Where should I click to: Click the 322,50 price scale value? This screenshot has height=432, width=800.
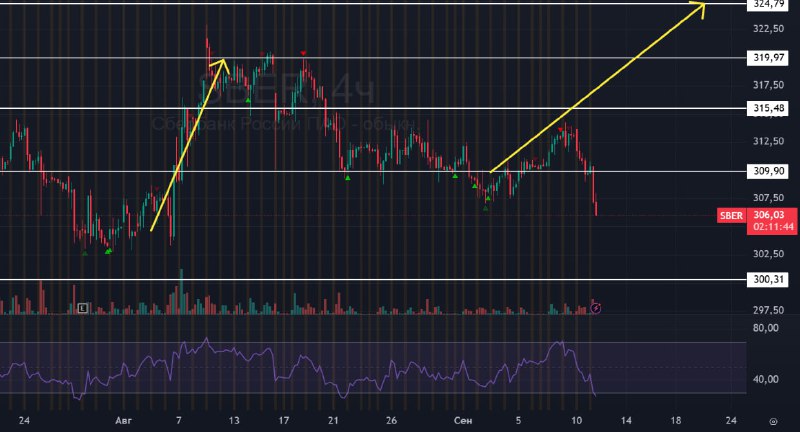coord(768,29)
